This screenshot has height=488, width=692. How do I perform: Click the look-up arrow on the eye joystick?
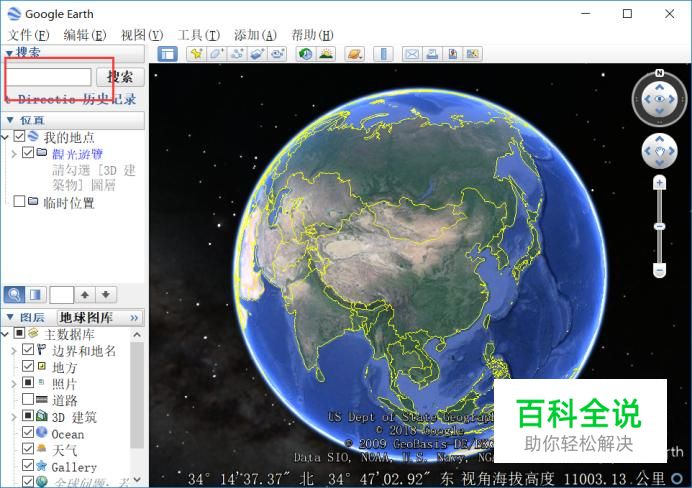pyautogui.click(x=659, y=87)
